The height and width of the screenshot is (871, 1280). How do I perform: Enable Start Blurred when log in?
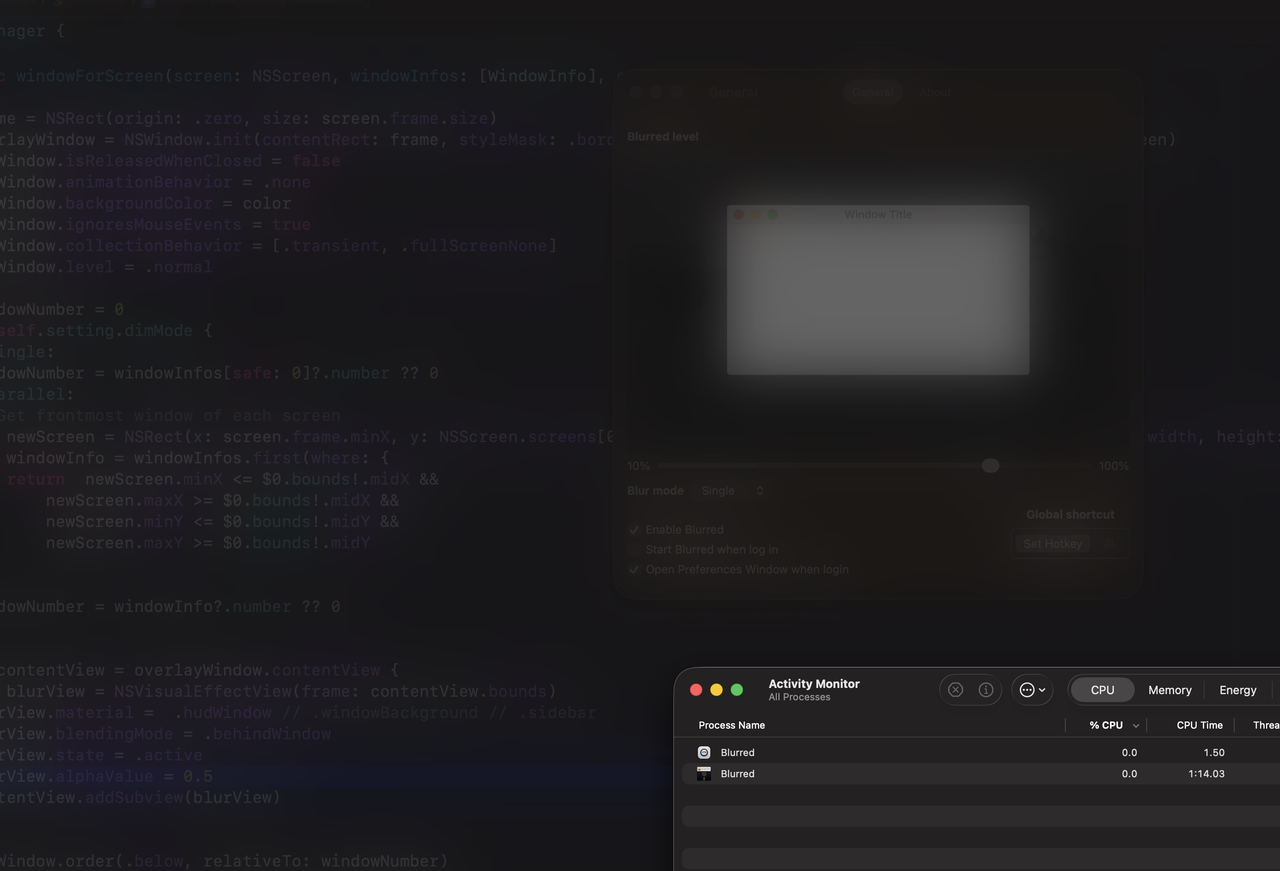point(634,549)
